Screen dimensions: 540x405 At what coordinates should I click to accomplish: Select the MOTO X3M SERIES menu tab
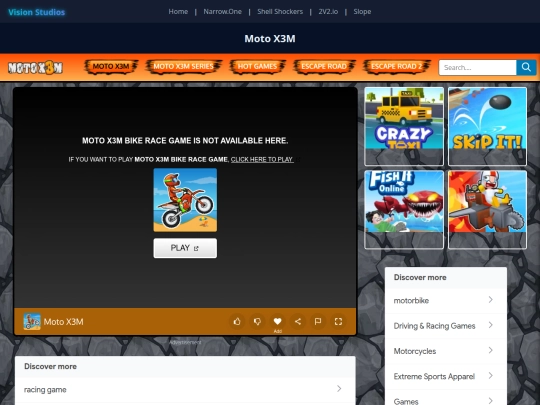(184, 66)
